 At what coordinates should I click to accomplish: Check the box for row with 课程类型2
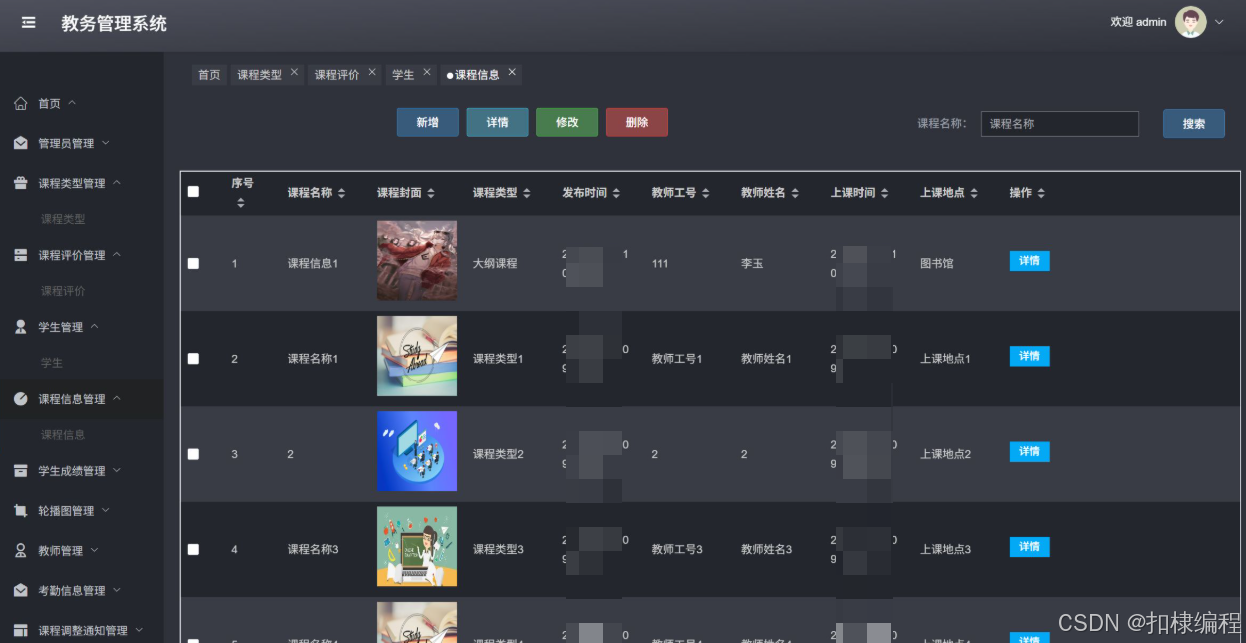click(193, 454)
